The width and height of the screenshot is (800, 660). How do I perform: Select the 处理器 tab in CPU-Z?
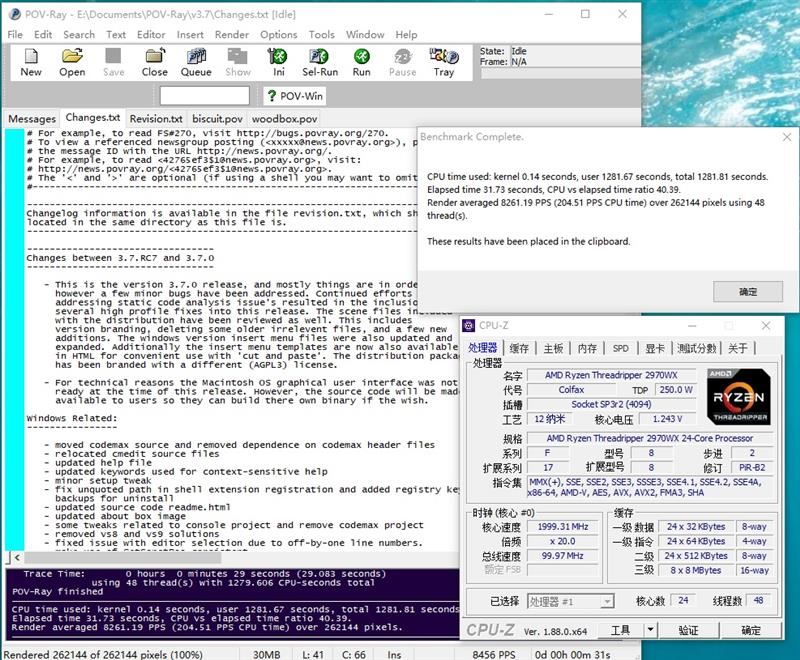pyautogui.click(x=482, y=348)
